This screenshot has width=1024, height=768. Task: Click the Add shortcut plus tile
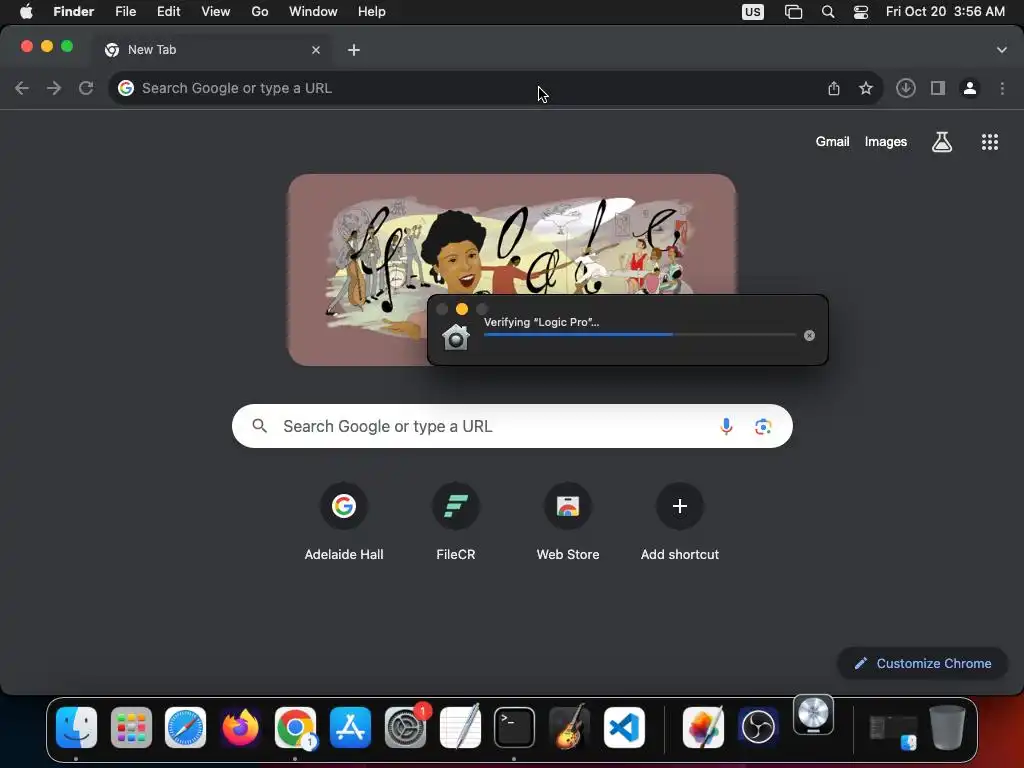[680, 506]
